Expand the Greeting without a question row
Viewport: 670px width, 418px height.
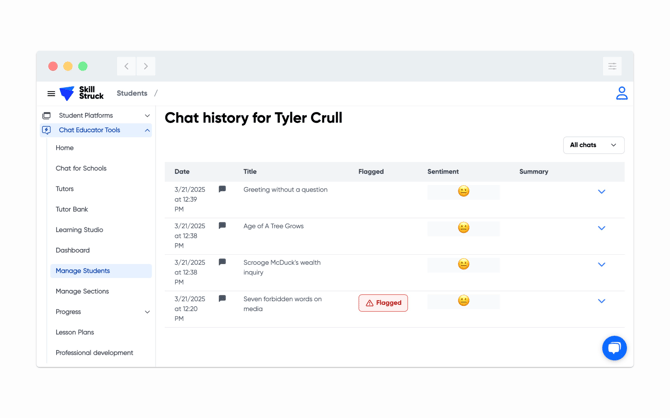601,191
